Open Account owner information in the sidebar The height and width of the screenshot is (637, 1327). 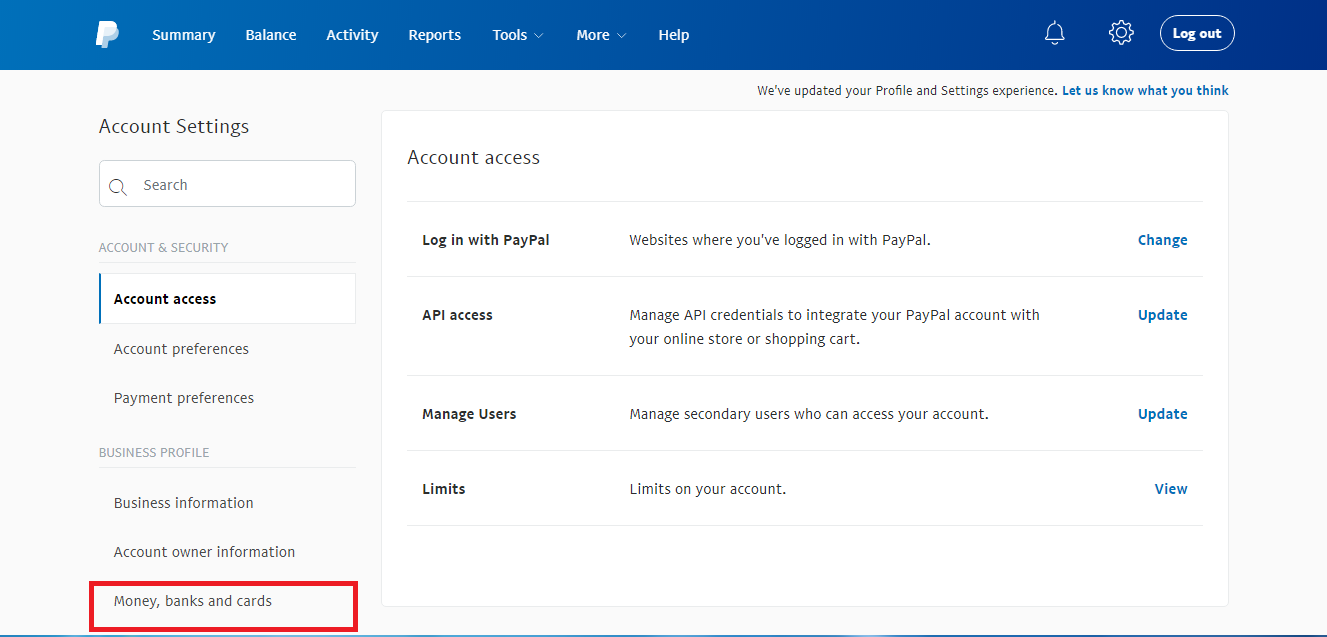[x=204, y=552]
